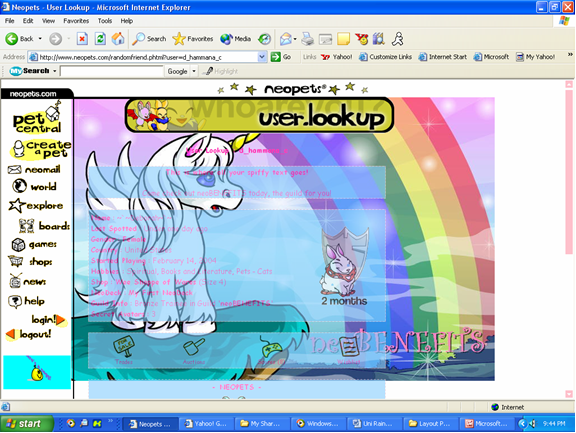Click the Refresh page icon
The height and width of the screenshot is (433, 576).
[100, 39]
